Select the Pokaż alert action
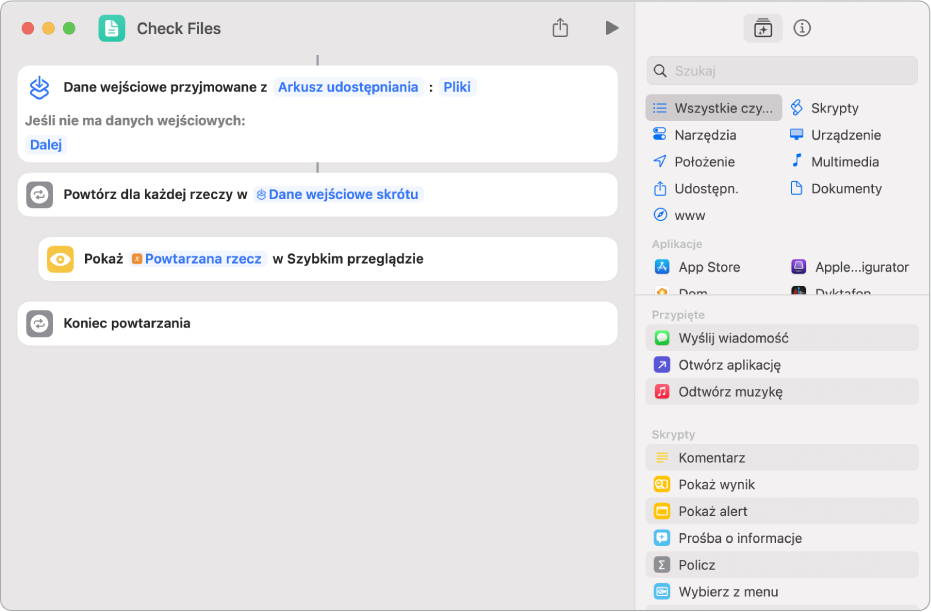This screenshot has width=931, height=612. [x=712, y=511]
